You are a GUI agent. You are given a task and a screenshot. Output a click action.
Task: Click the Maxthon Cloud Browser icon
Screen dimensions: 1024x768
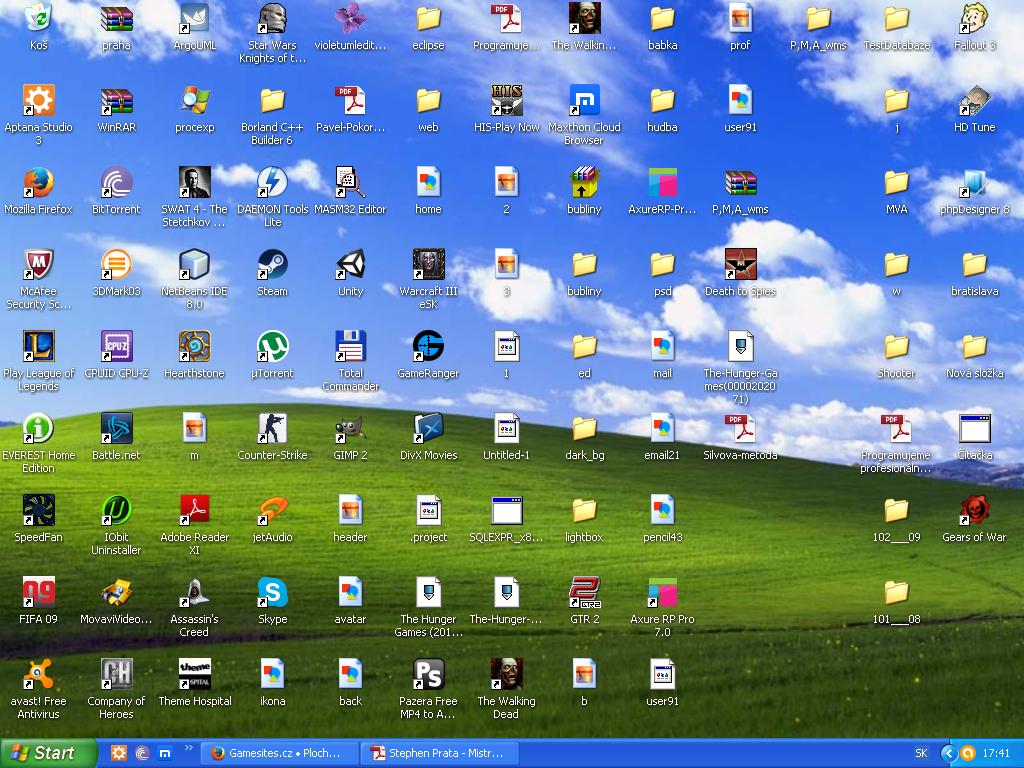(x=584, y=102)
